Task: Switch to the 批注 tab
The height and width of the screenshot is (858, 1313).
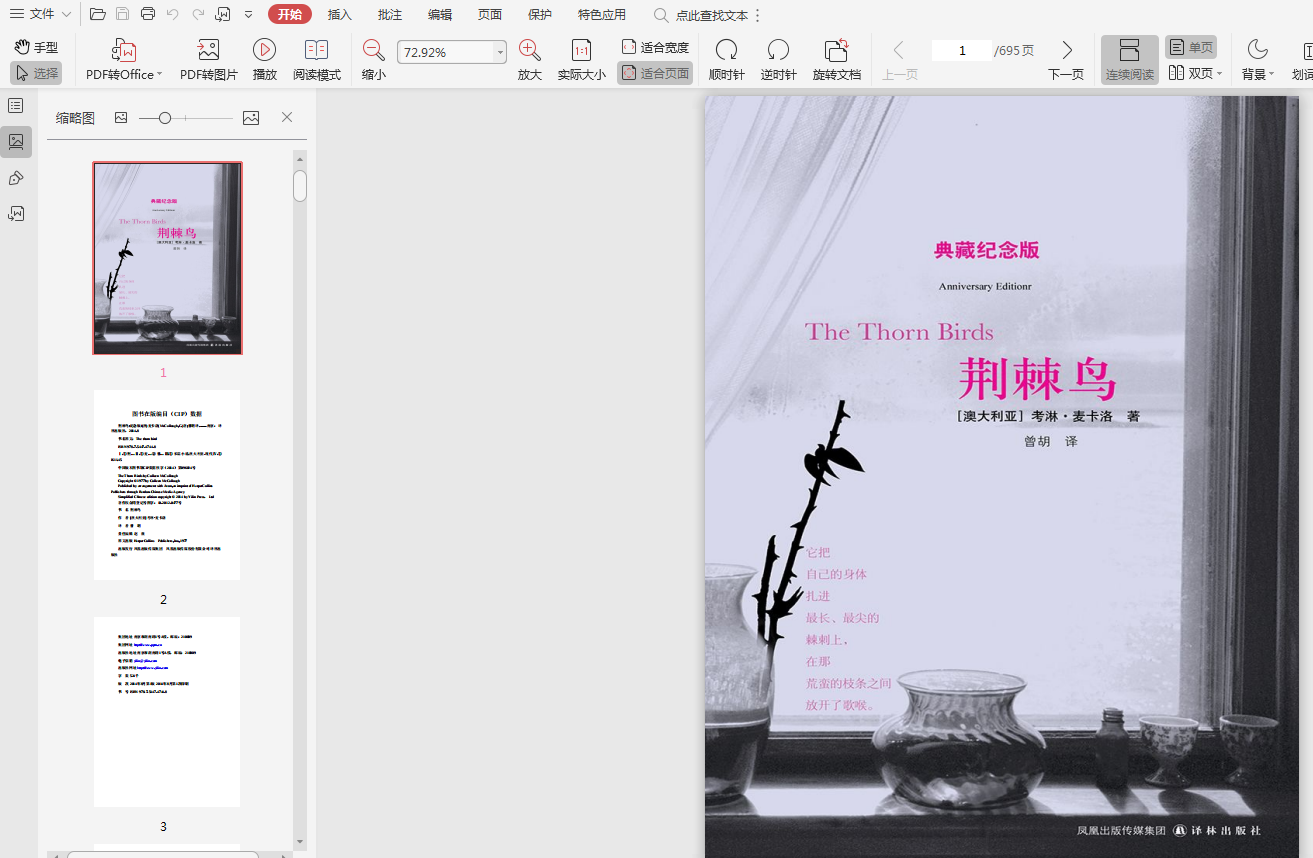Action: [x=390, y=14]
